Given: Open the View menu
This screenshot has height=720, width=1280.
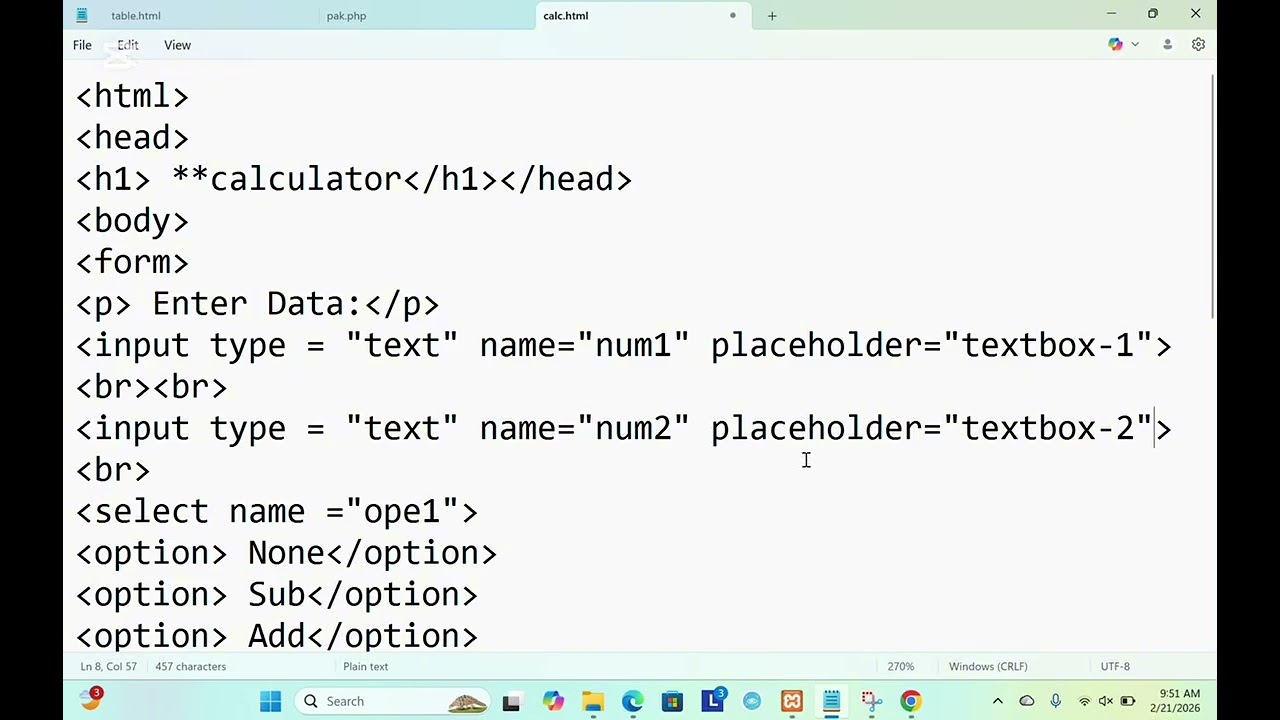Looking at the screenshot, I should click(177, 45).
